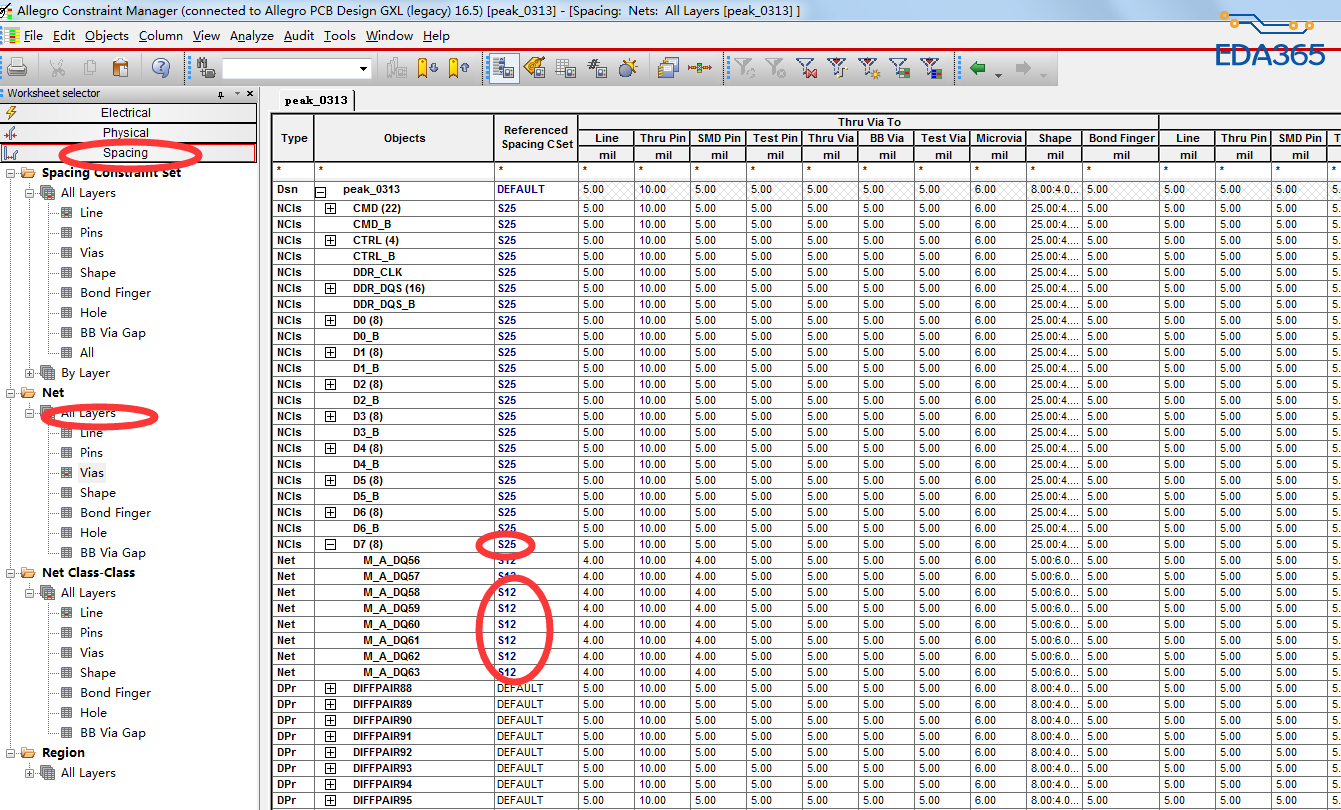Viewport: 1341px width, 810px height.
Task: Click the bomb-shaped toolbar icon
Action: 627,68
